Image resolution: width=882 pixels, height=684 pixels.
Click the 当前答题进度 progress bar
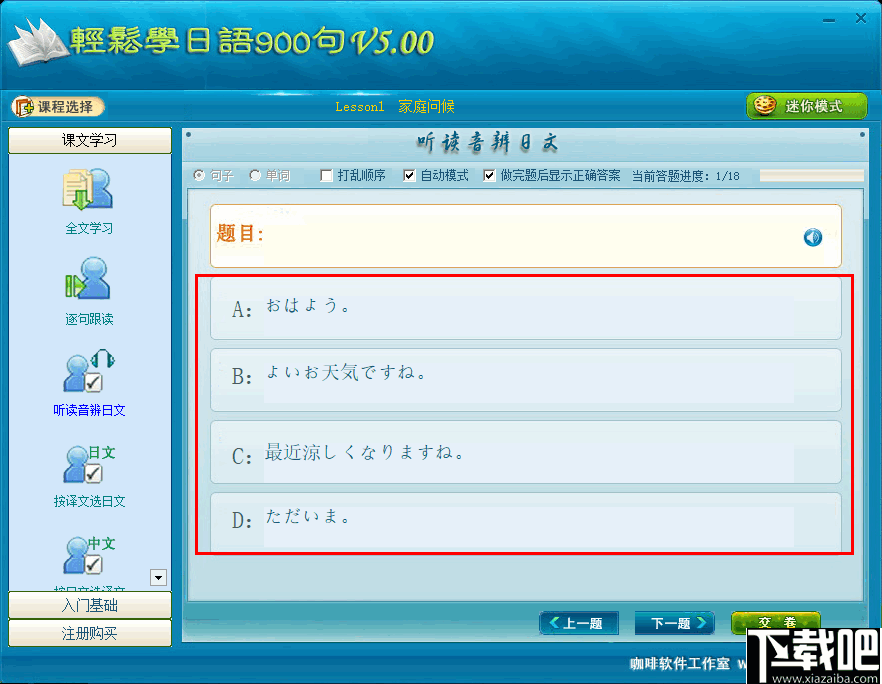[x=811, y=175]
